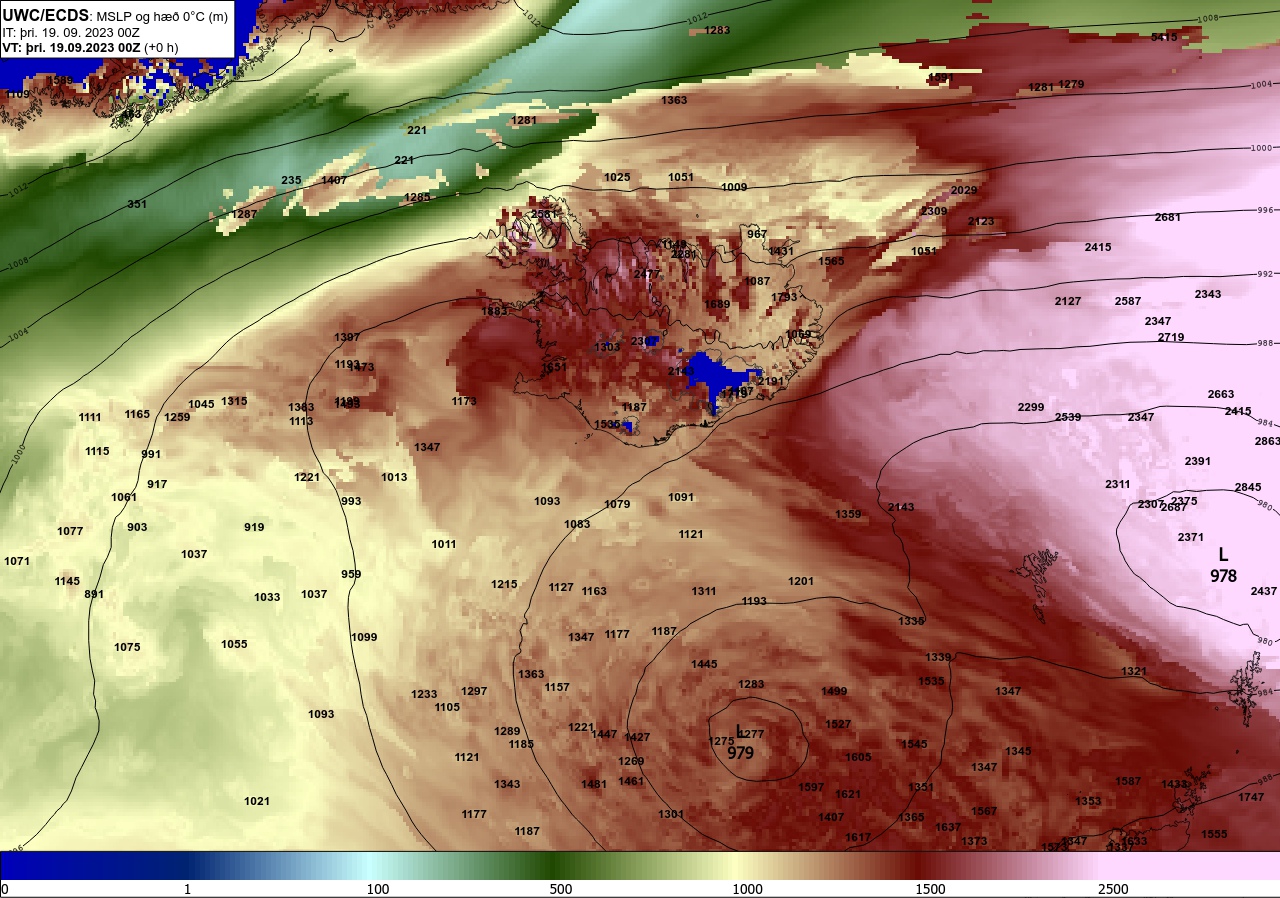This screenshot has width=1280, height=898.
Task: Click the low pressure label '978'
Action: [1223, 576]
